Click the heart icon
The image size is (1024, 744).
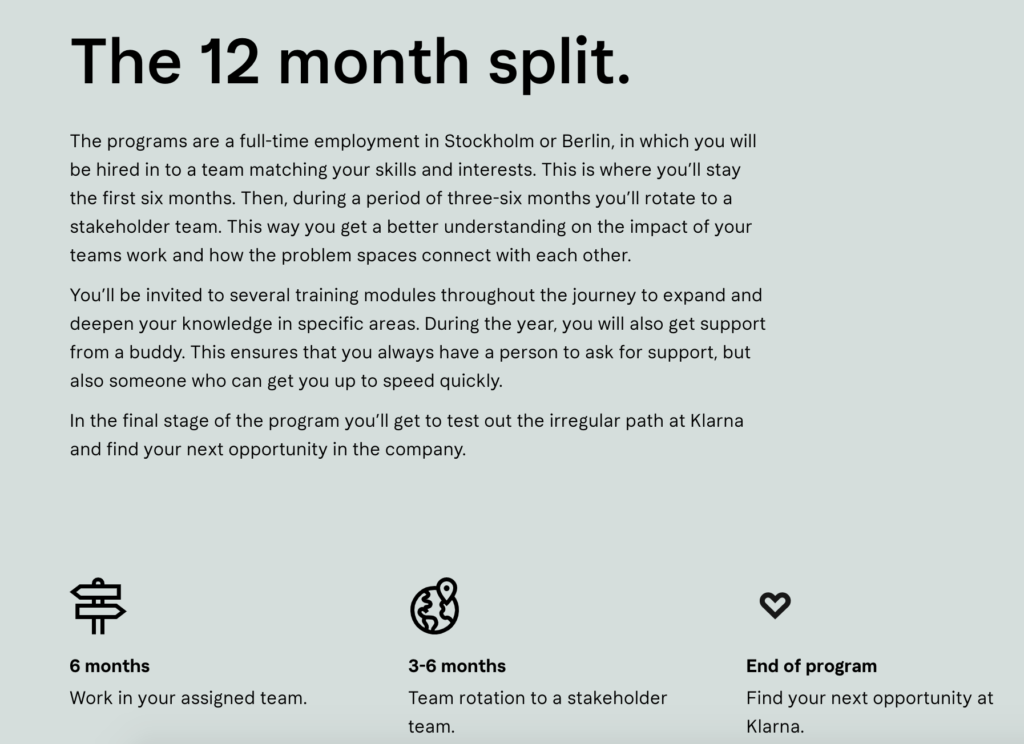click(775, 605)
